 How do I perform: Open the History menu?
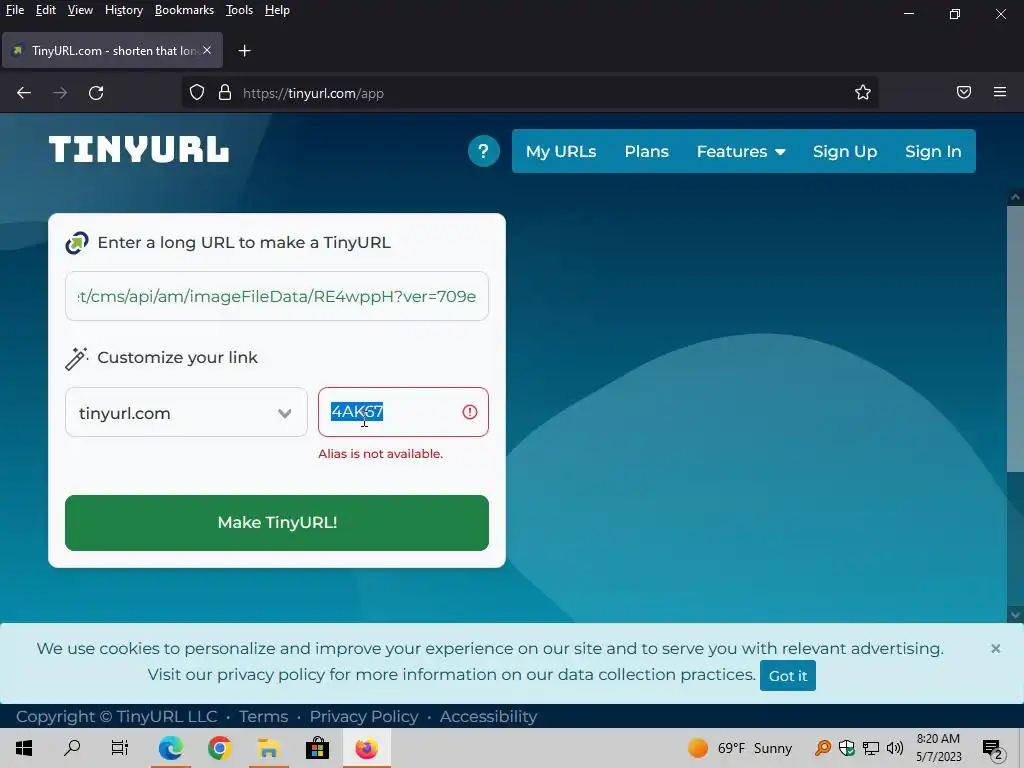pos(123,10)
